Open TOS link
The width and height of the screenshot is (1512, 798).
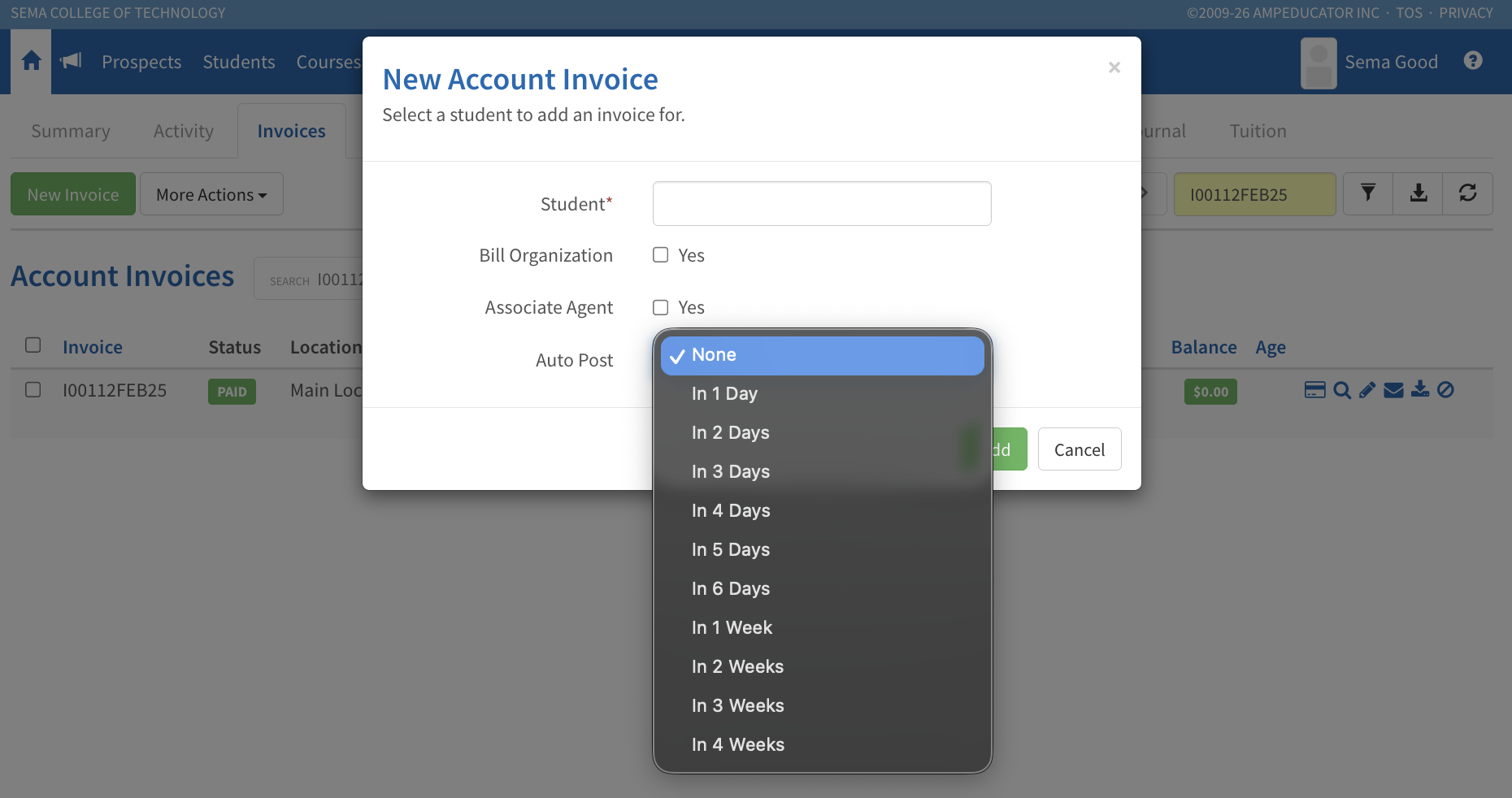[1409, 13]
